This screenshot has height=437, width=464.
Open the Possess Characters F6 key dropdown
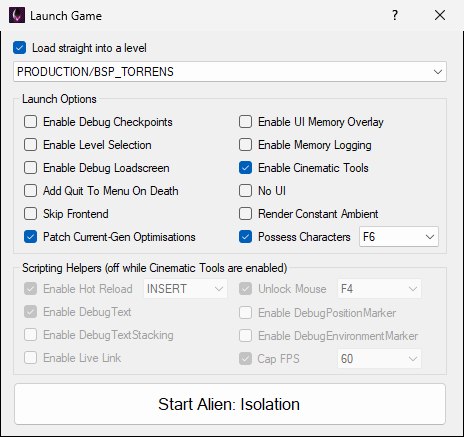point(399,237)
